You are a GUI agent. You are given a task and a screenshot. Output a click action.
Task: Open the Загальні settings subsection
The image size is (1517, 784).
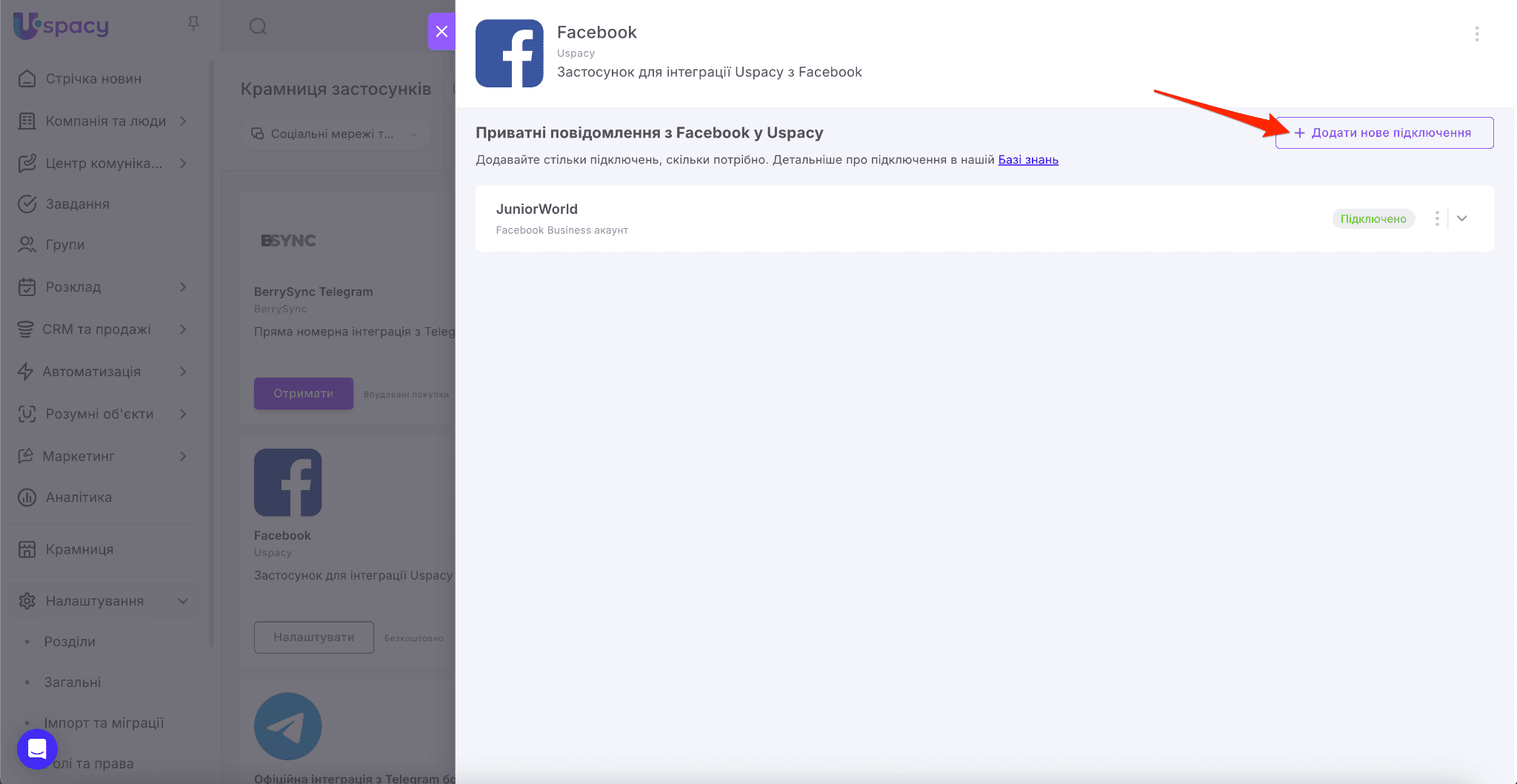coord(73,682)
